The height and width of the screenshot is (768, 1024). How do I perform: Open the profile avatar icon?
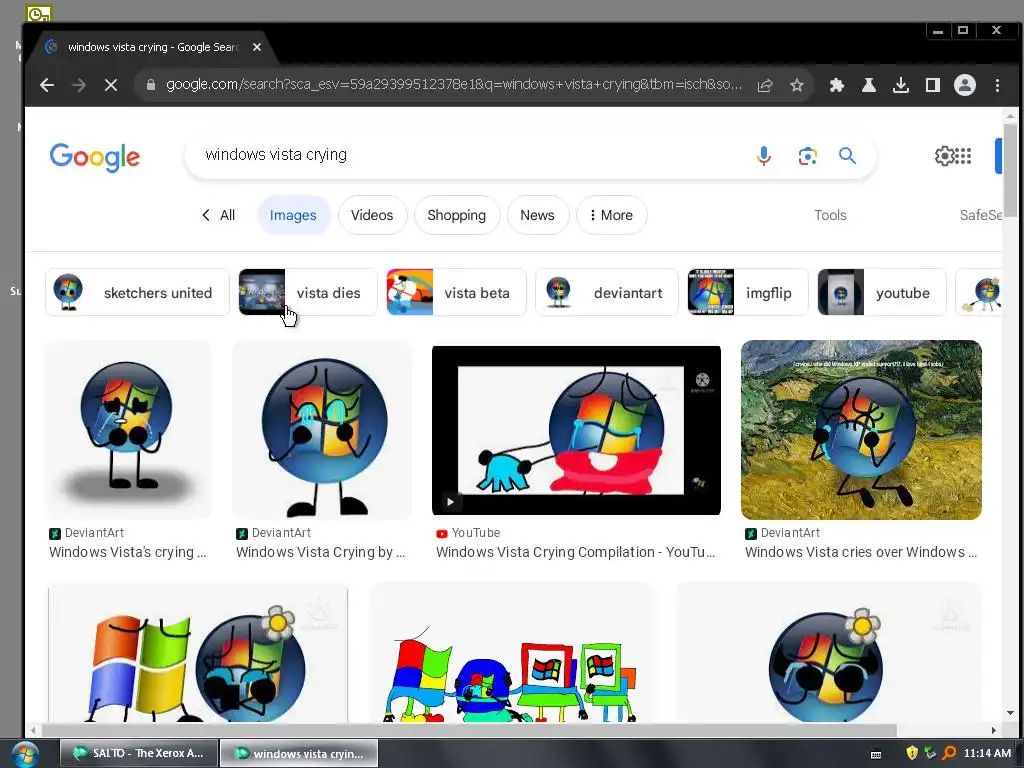tap(965, 85)
